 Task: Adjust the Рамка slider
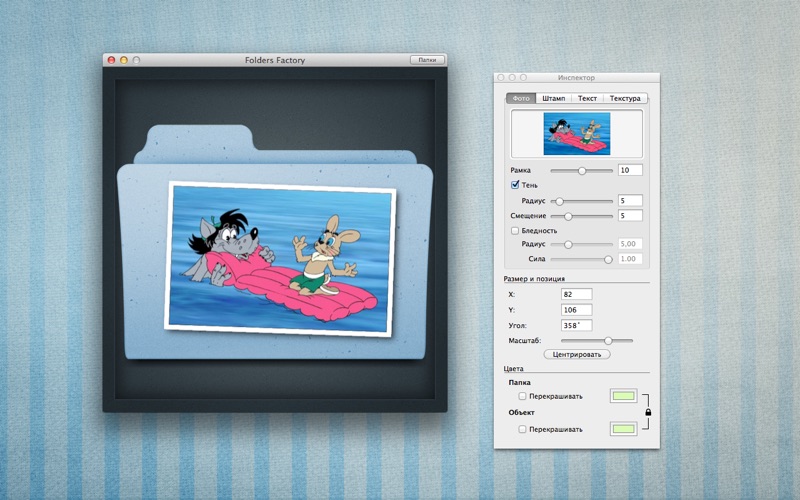582,170
